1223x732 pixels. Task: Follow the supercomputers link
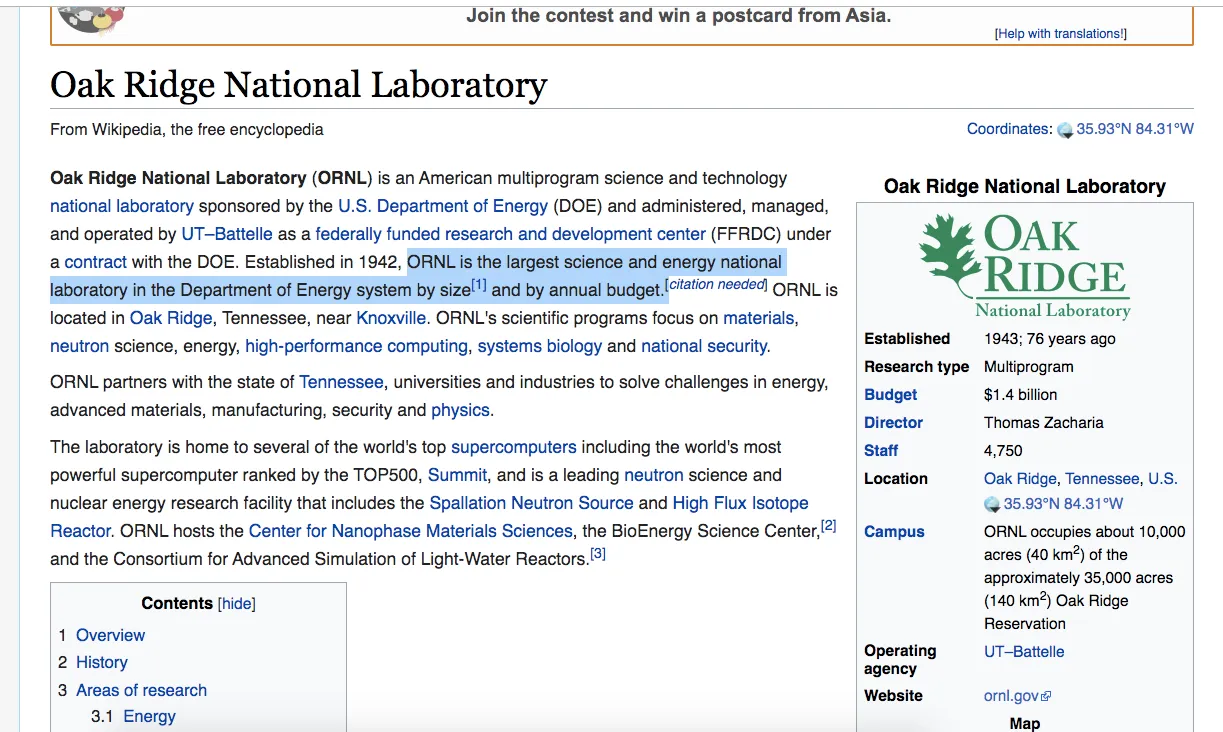(514, 447)
